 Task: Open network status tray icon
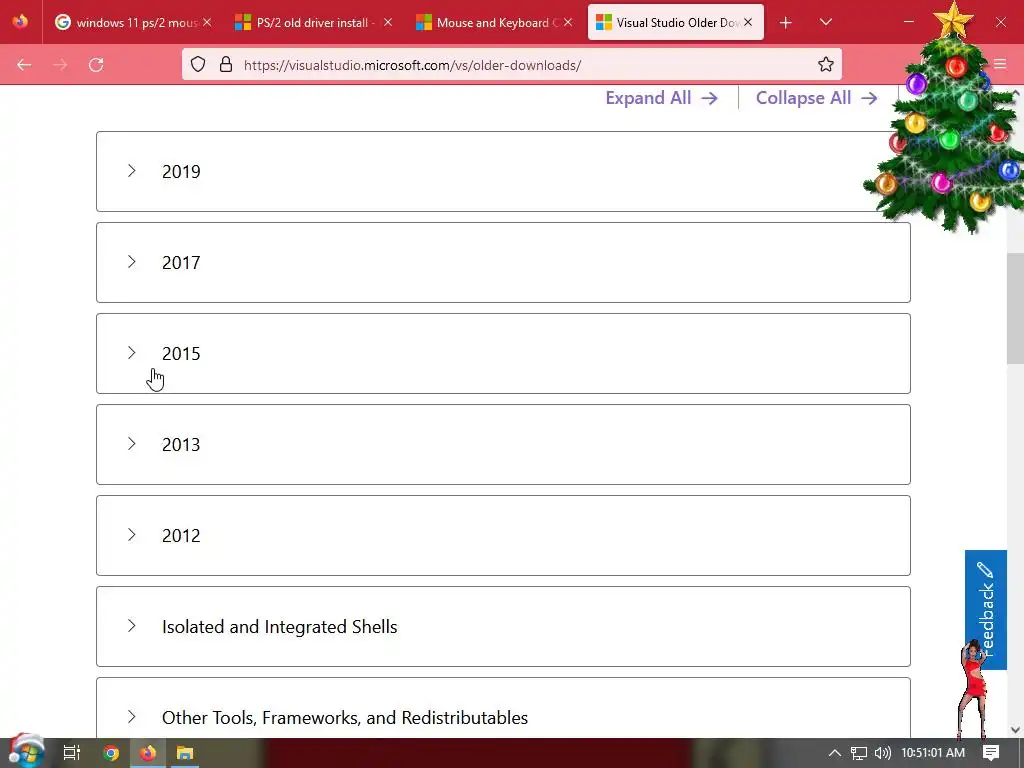coord(859,753)
